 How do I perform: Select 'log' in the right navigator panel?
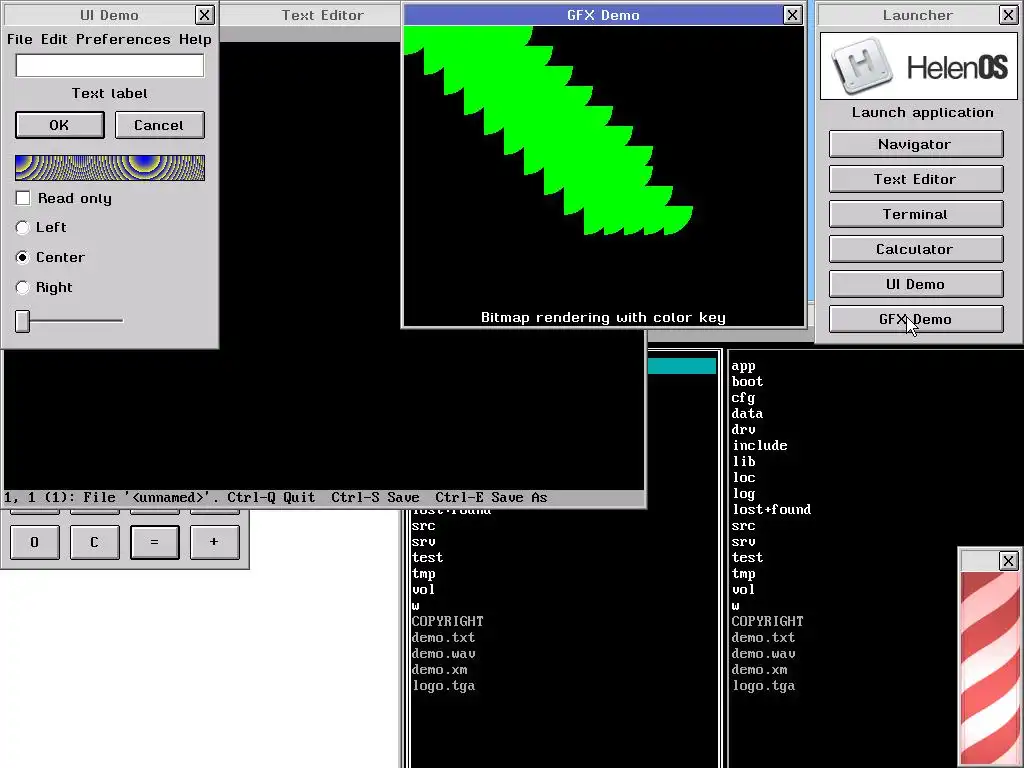pyautogui.click(x=744, y=494)
